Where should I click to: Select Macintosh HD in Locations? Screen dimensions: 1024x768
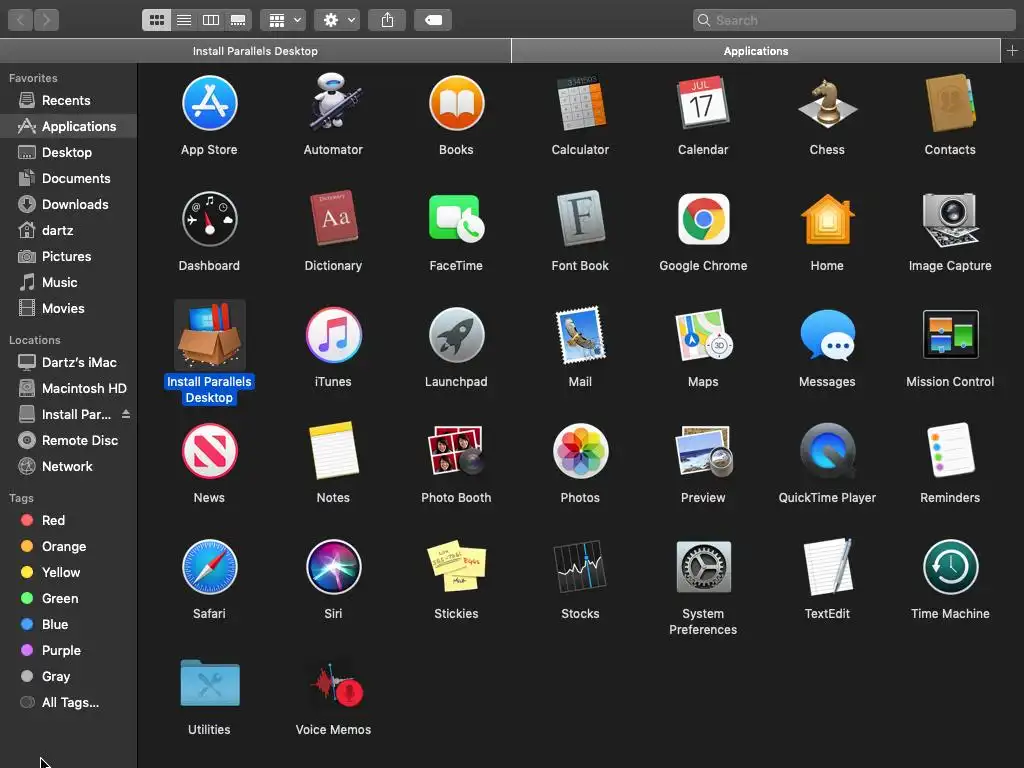pyautogui.click(x=69, y=389)
